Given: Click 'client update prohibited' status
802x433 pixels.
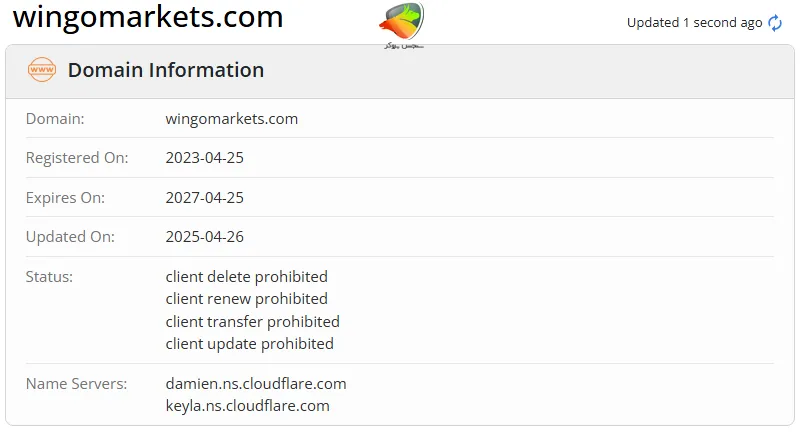Looking at the screenshot, I should click(x=249, y=344).
